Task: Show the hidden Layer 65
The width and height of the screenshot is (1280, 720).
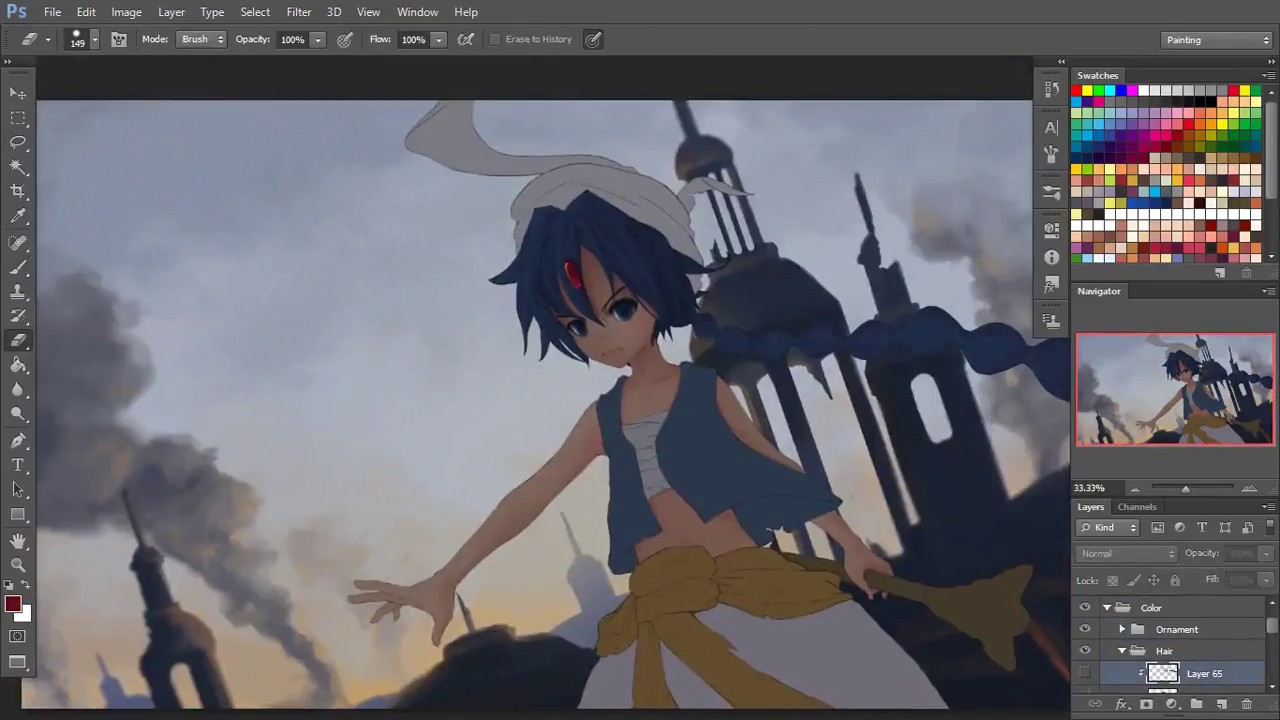Action: 1085,673
